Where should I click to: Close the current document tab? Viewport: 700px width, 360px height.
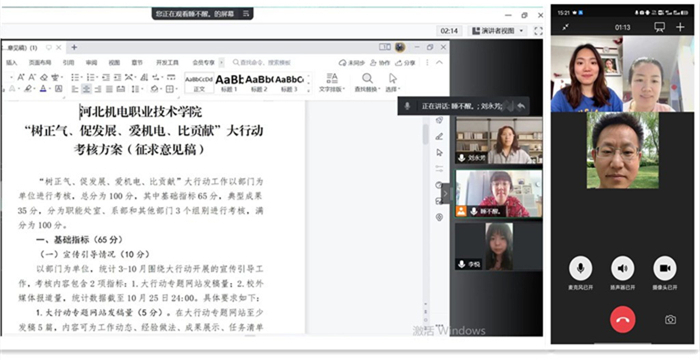pyautogui.click(x=59, y=47)
